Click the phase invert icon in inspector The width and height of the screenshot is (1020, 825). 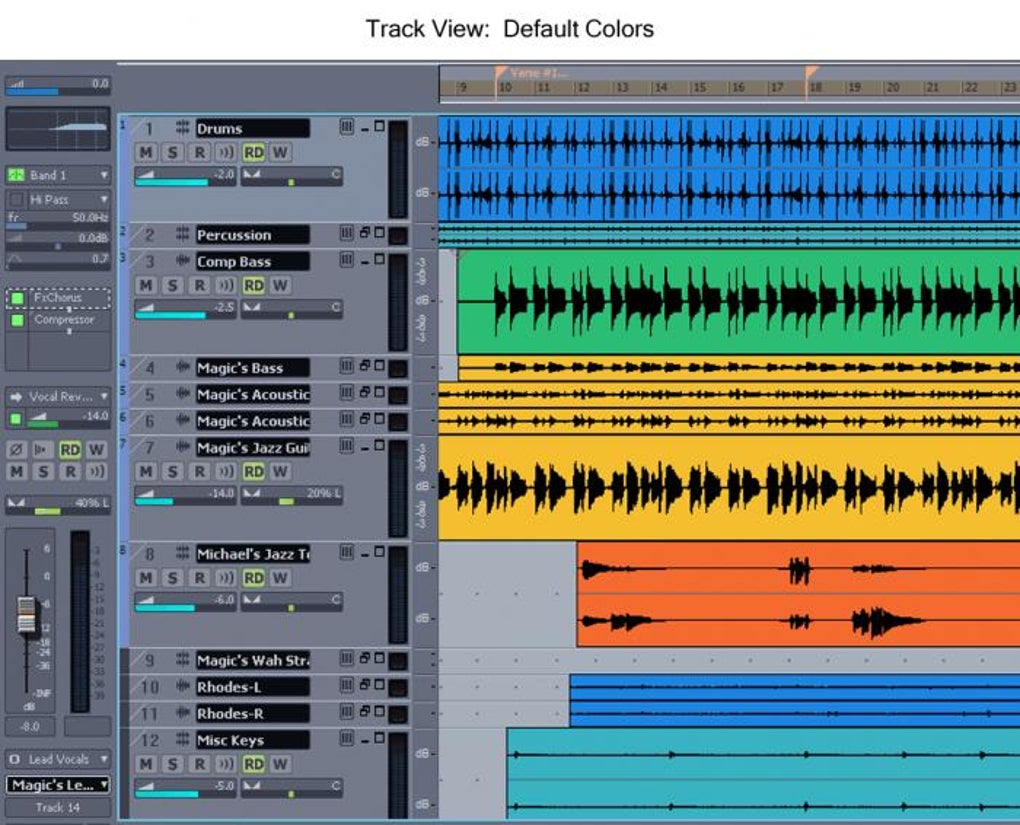tap(17, 450)
